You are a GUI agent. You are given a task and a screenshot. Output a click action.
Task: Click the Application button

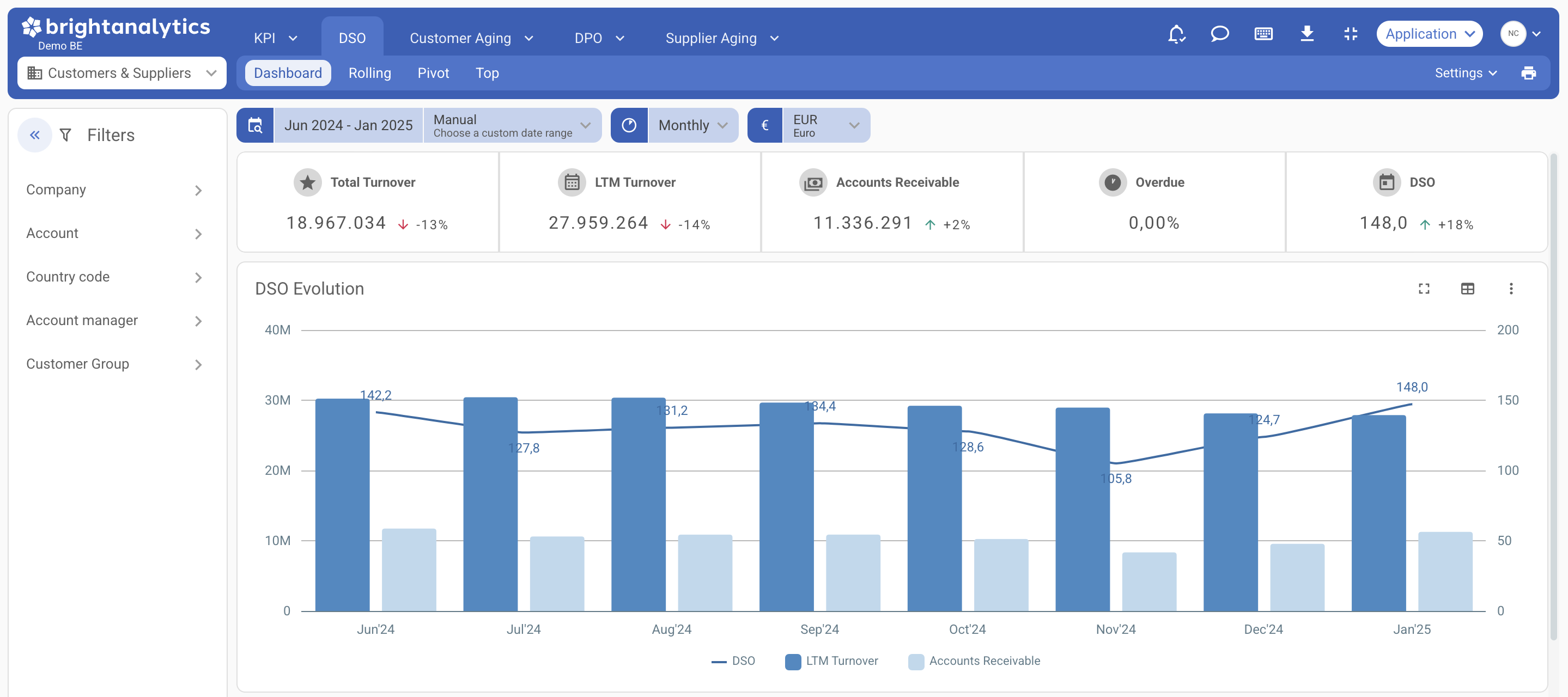point(1429,34)
